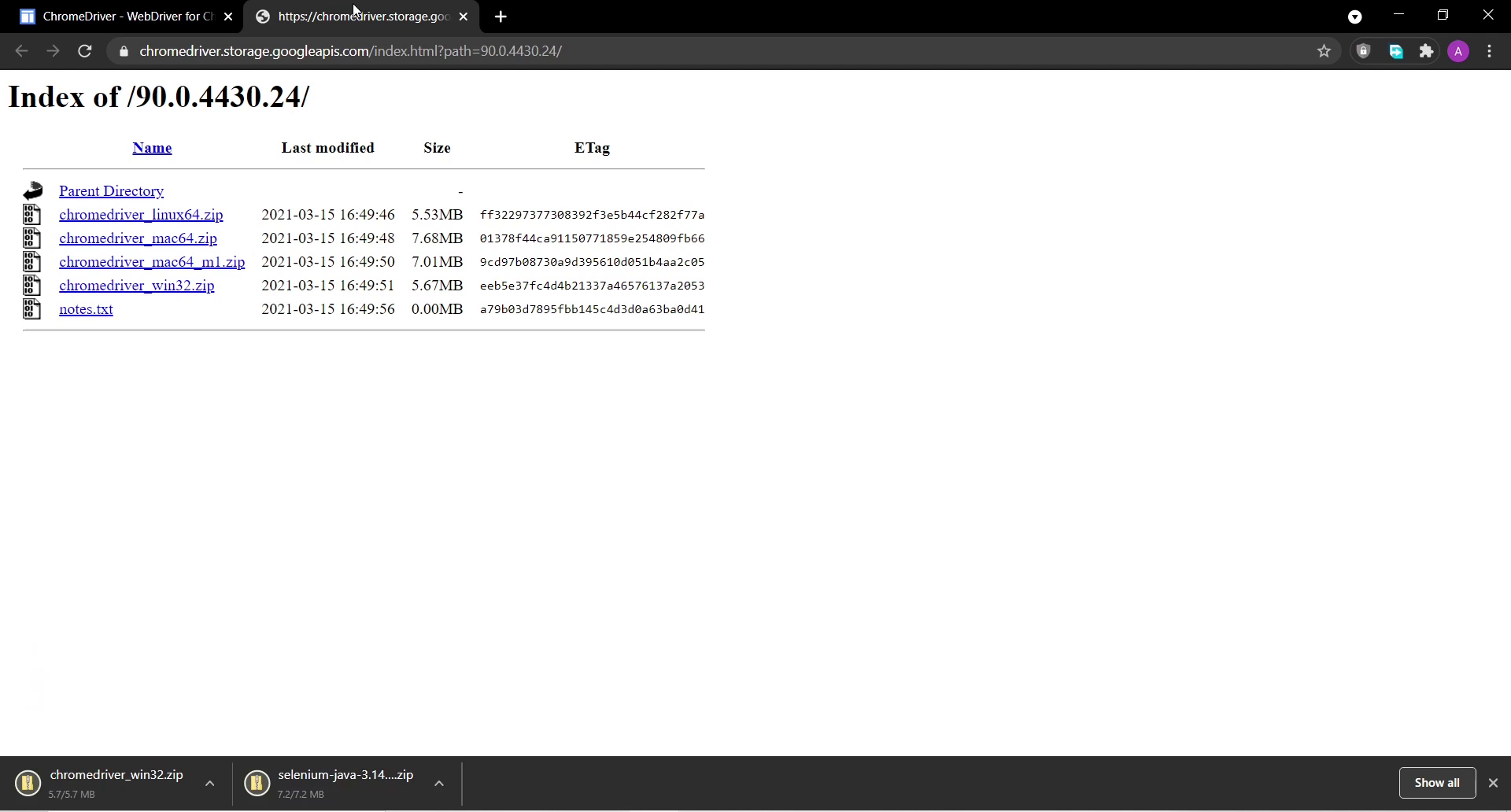The width and height of the screenshot is (1511, 812).
Task: Click Show all downloads button
Action: coord(1437,783)
